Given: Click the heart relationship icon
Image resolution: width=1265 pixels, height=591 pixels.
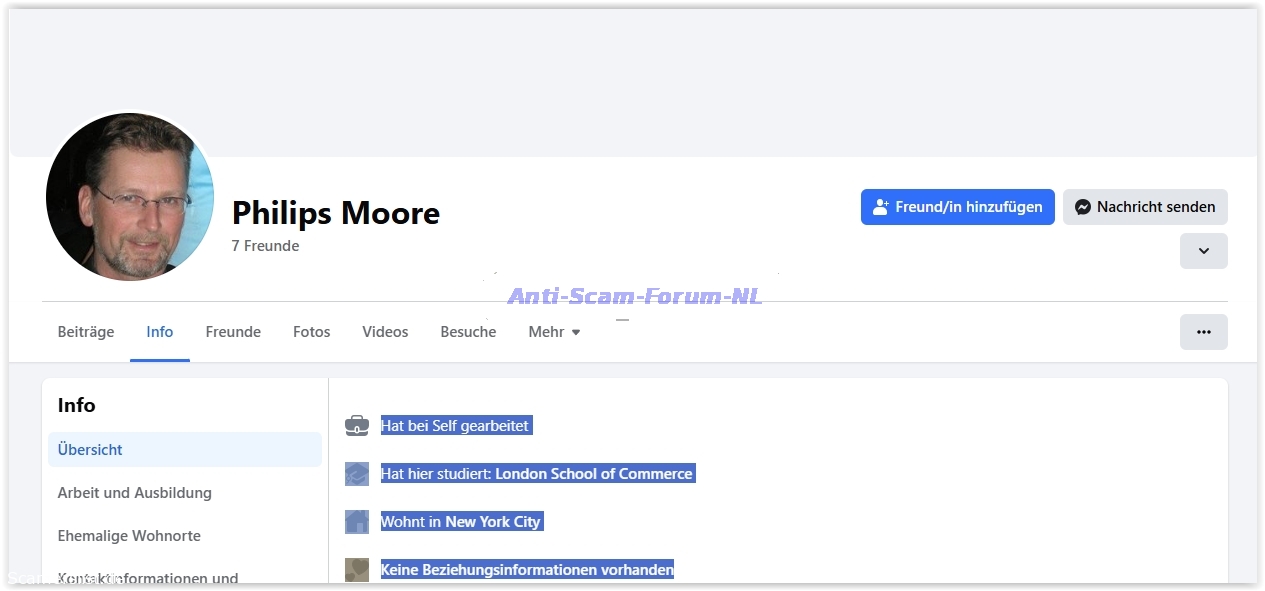Looking at the screenshot, I should pos(357,569).
